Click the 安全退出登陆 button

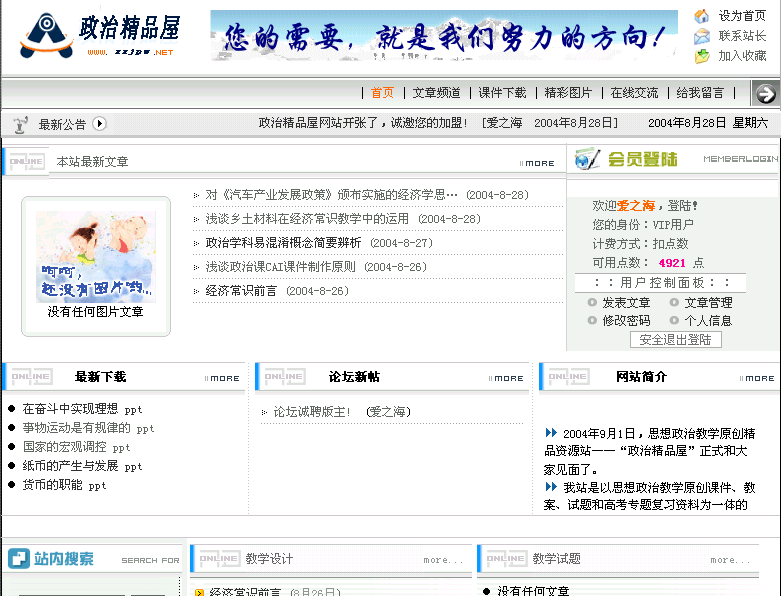675,340
